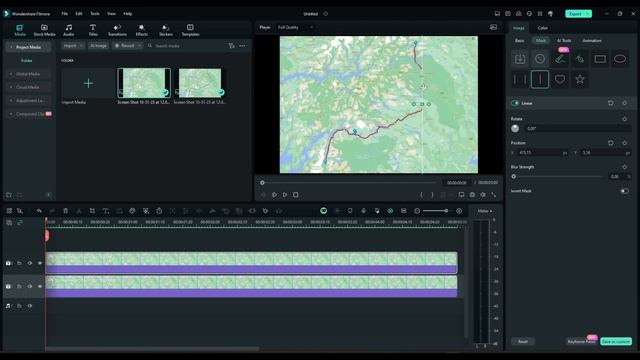The width and height of the screenshot is (640, 360).
Task: Click the filter icon in media panel
Action: (x=231, y=46)
